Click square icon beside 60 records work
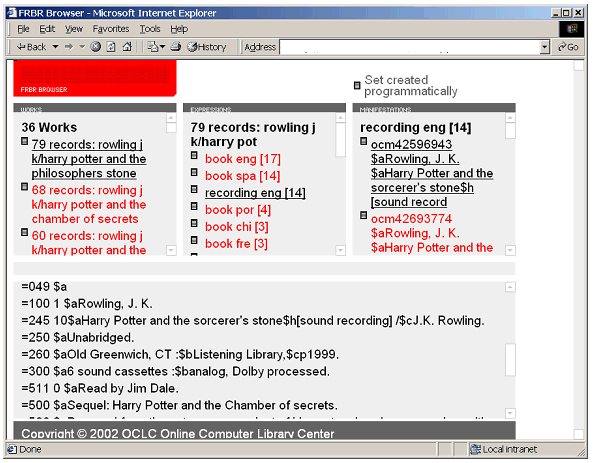This screenshot has width=593, height=463. click(x=25, y=232)
